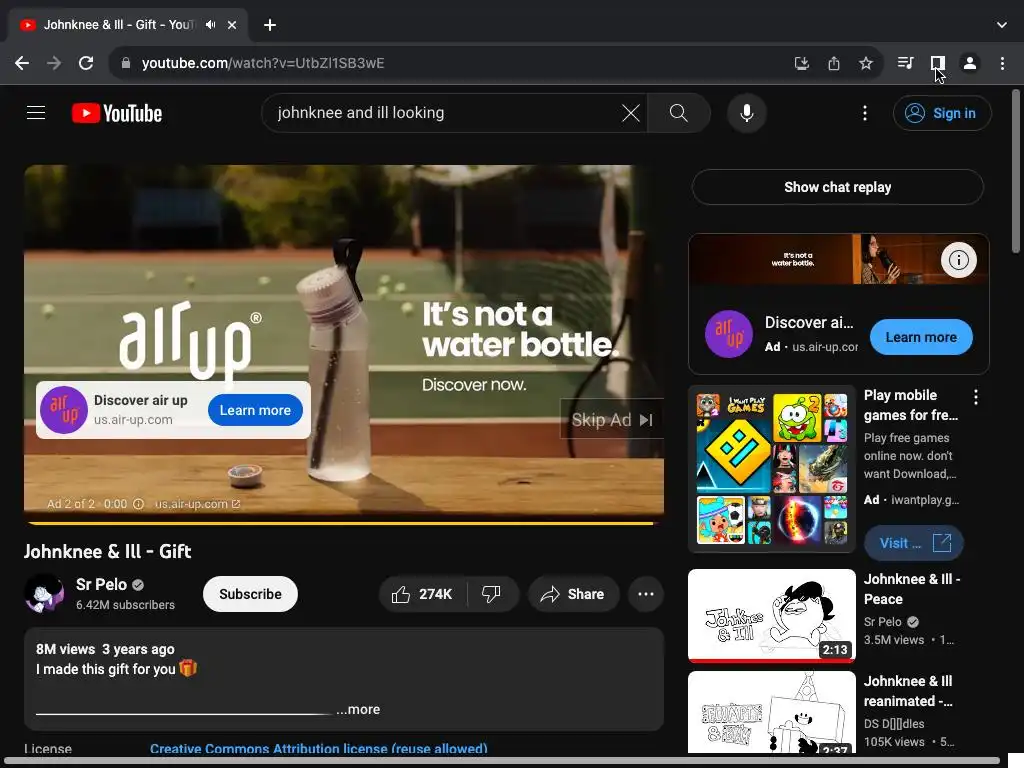Like the video (274K)
Image resolution: width=1024 pixels, height=768 pixels.
(x=423, y=594)
